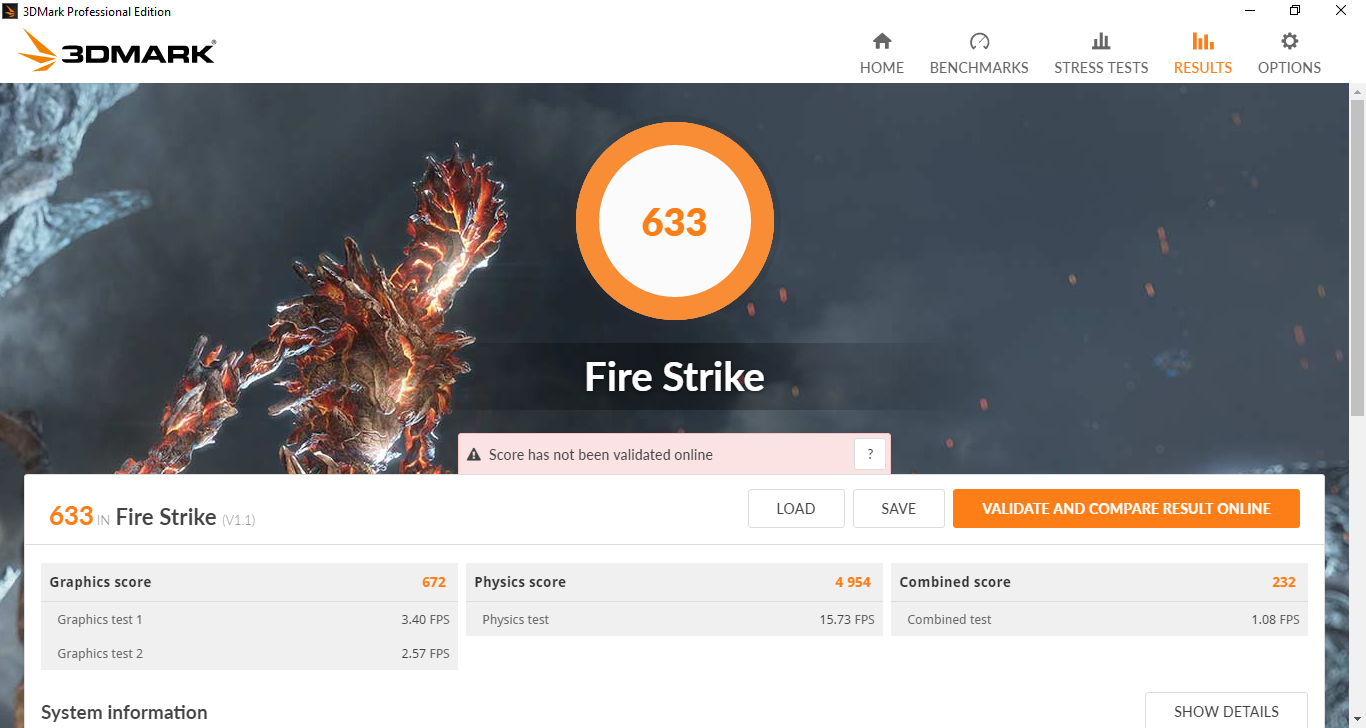Click the Physics test row label
This screenshot has width=1366, height=728.
tap(516, 619)
